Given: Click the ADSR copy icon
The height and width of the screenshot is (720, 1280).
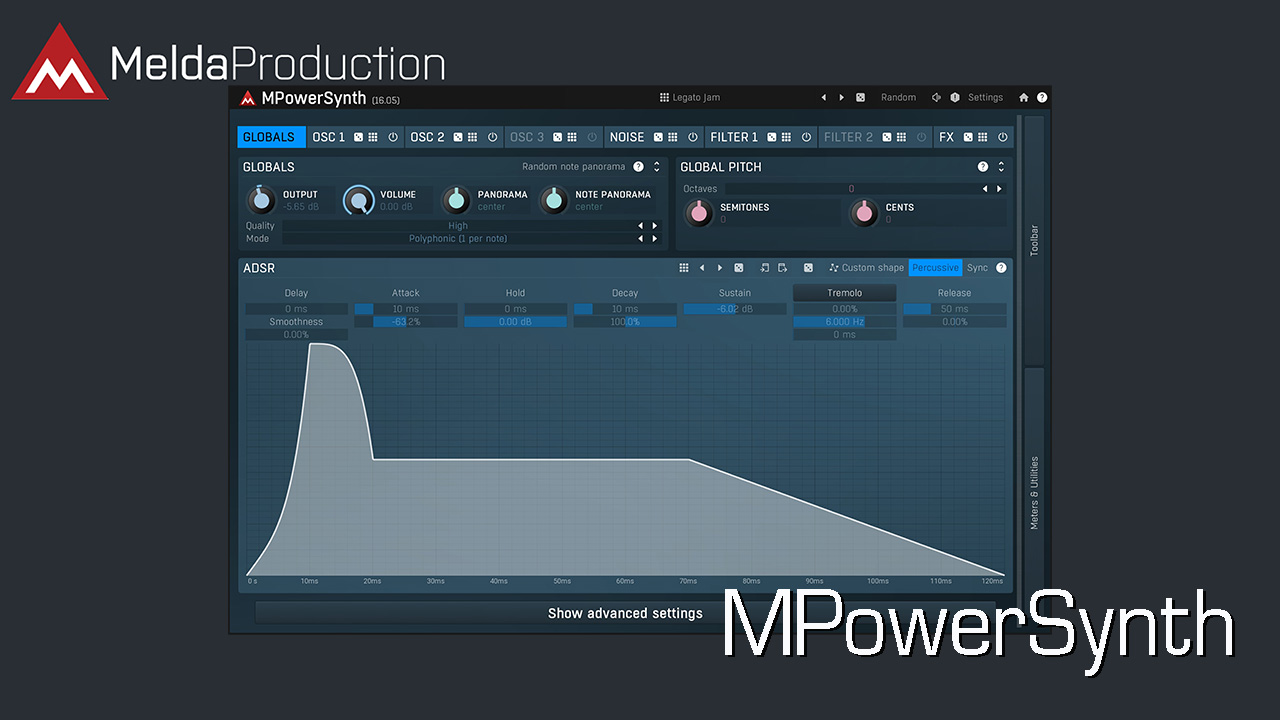Looking at the screenshot, I should pyautogui.click(x=765, y=268).
